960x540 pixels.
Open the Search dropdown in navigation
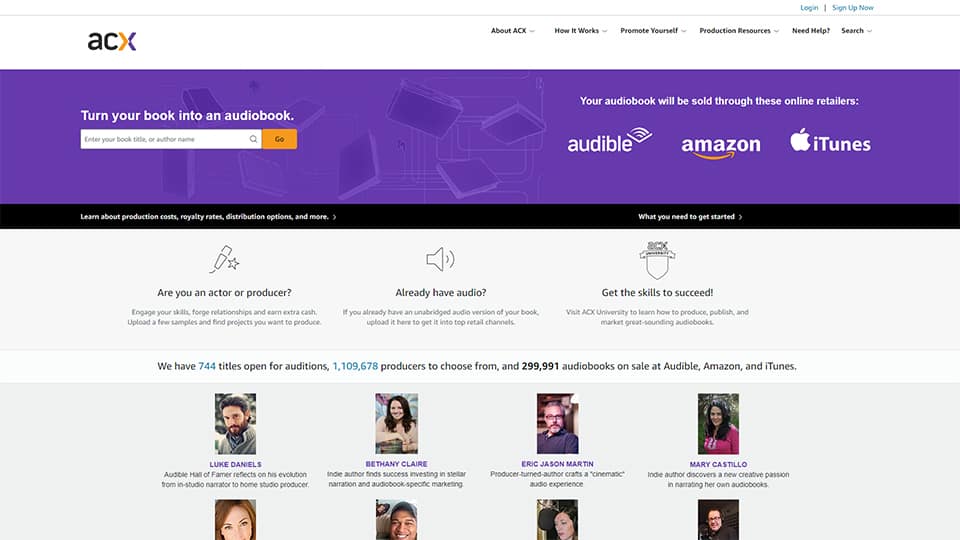coord(856,31)
